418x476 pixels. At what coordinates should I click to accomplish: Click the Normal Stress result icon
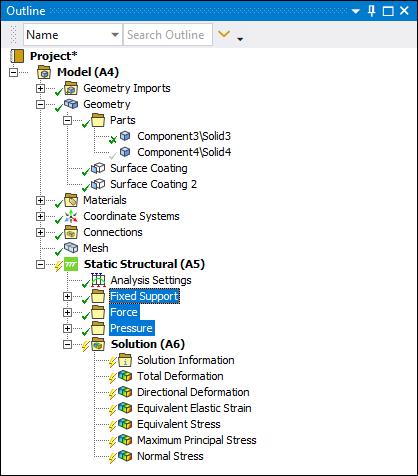(x=125, y=456)
